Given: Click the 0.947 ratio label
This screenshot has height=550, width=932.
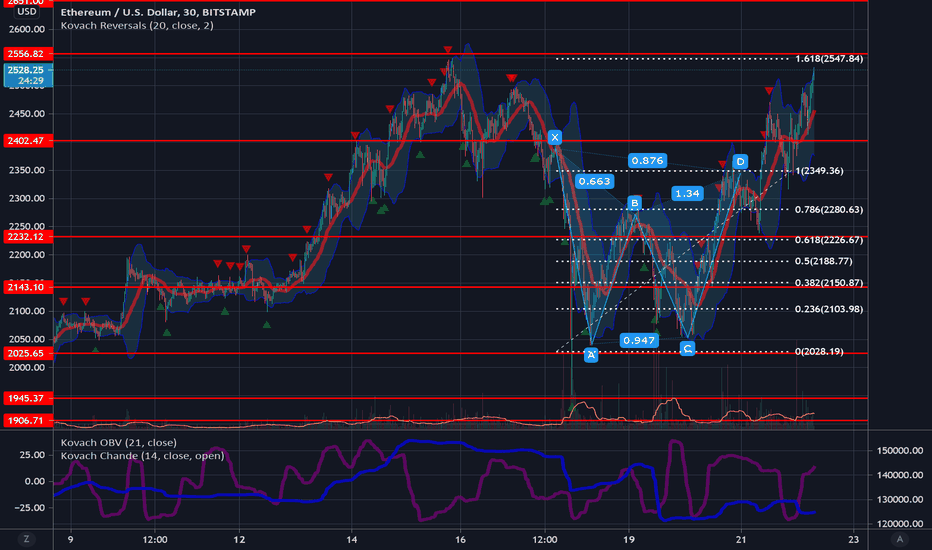Looking at the screenshot, I should click(x=639, y=340).
